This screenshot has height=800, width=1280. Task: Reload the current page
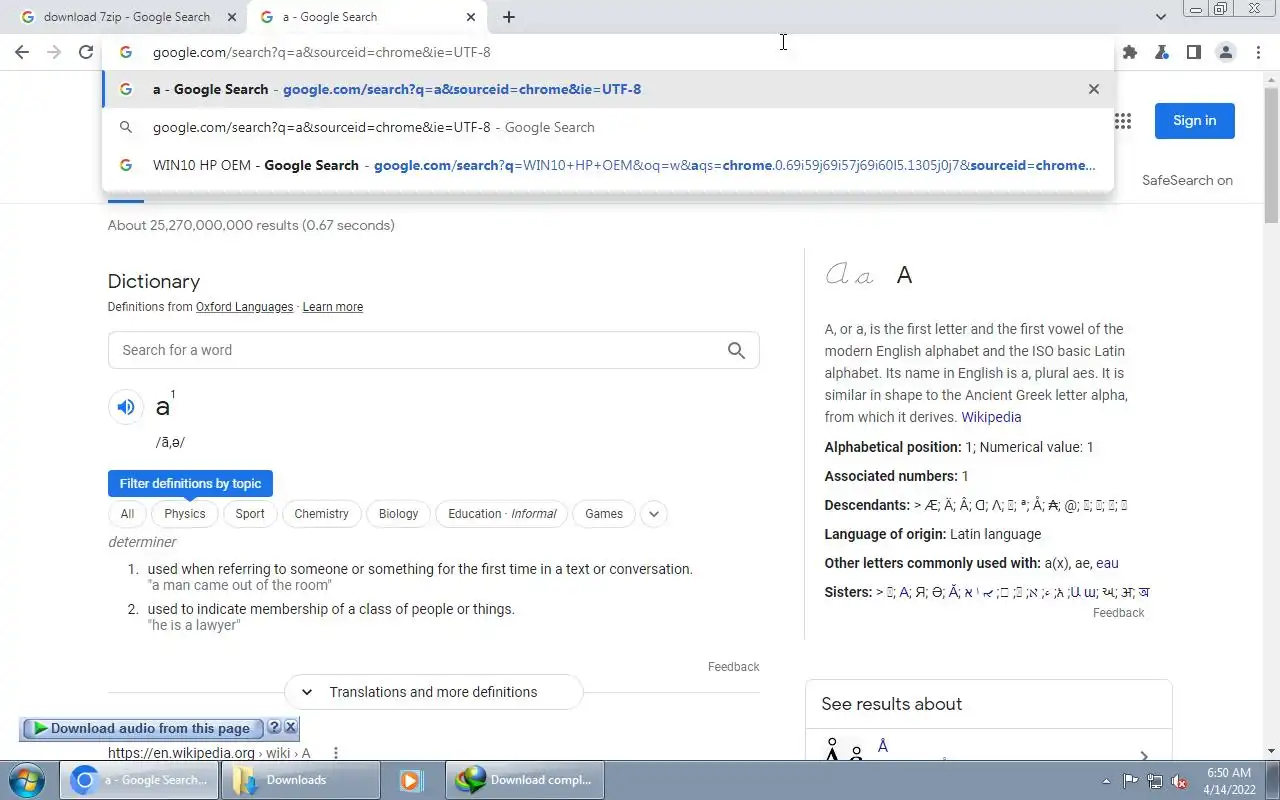pyautogui.click(x=86, y=52)
